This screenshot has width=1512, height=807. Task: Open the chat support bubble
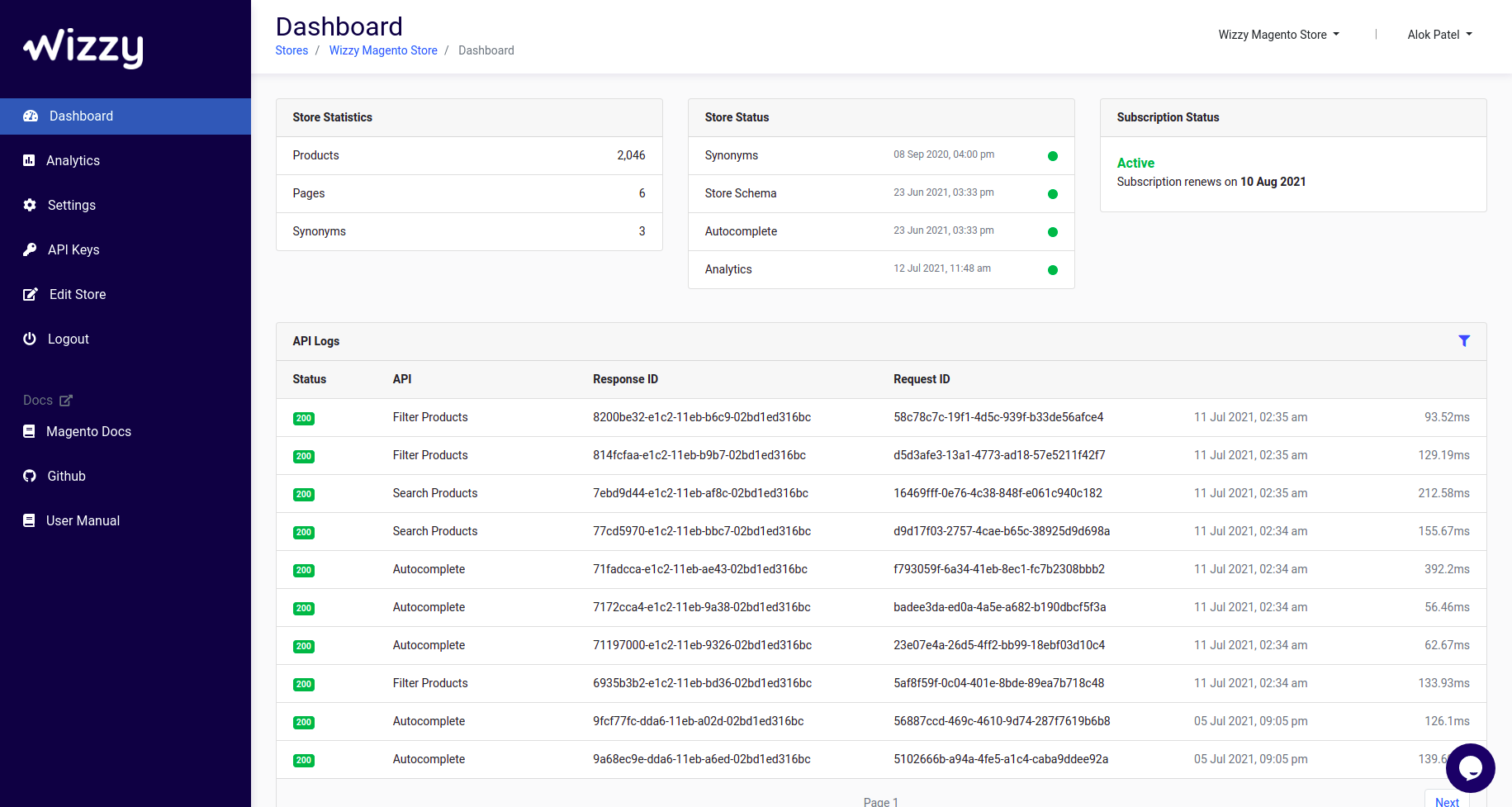[1471, 768]
